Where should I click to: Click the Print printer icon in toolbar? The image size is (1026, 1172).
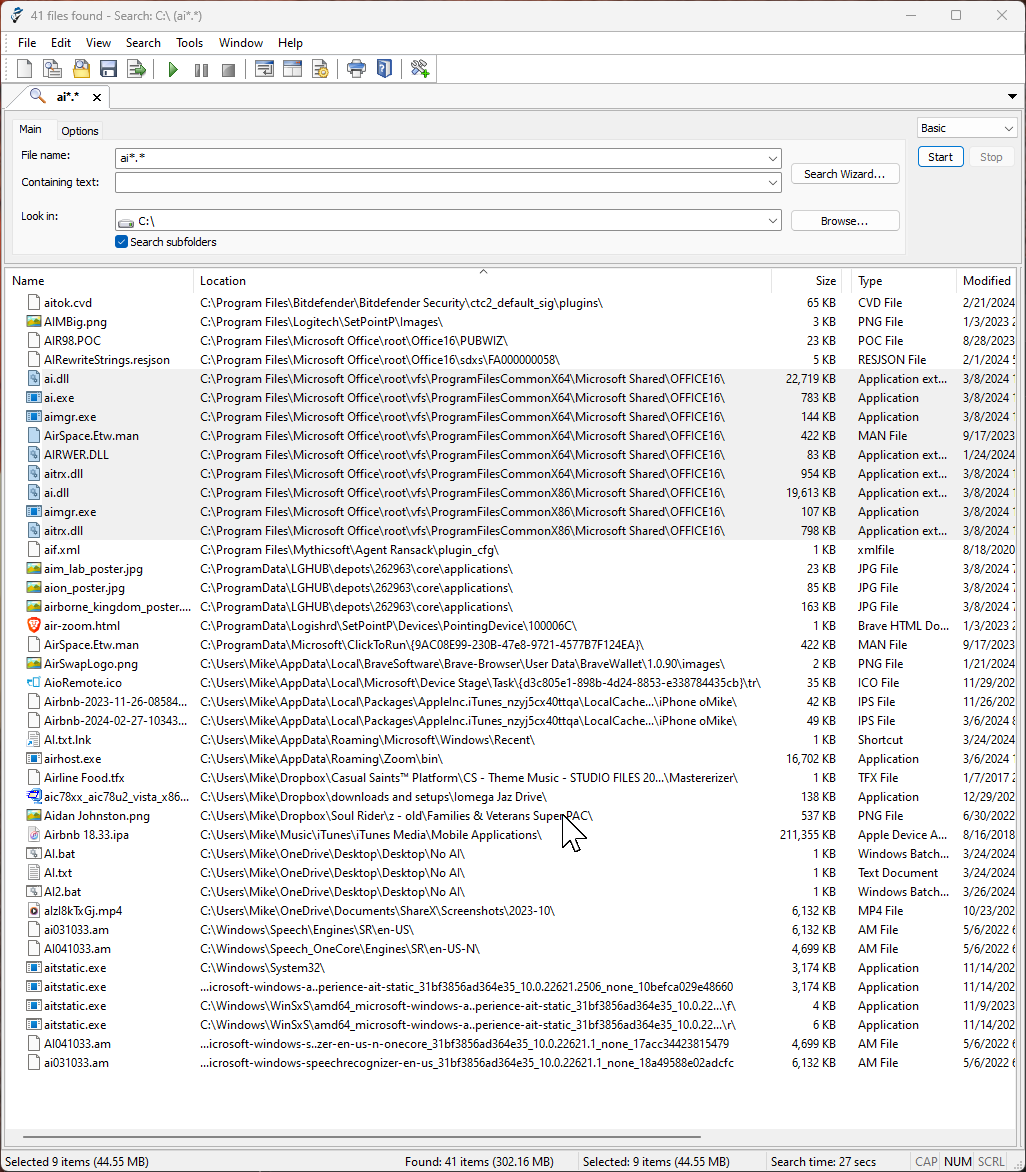click(356, 69)
